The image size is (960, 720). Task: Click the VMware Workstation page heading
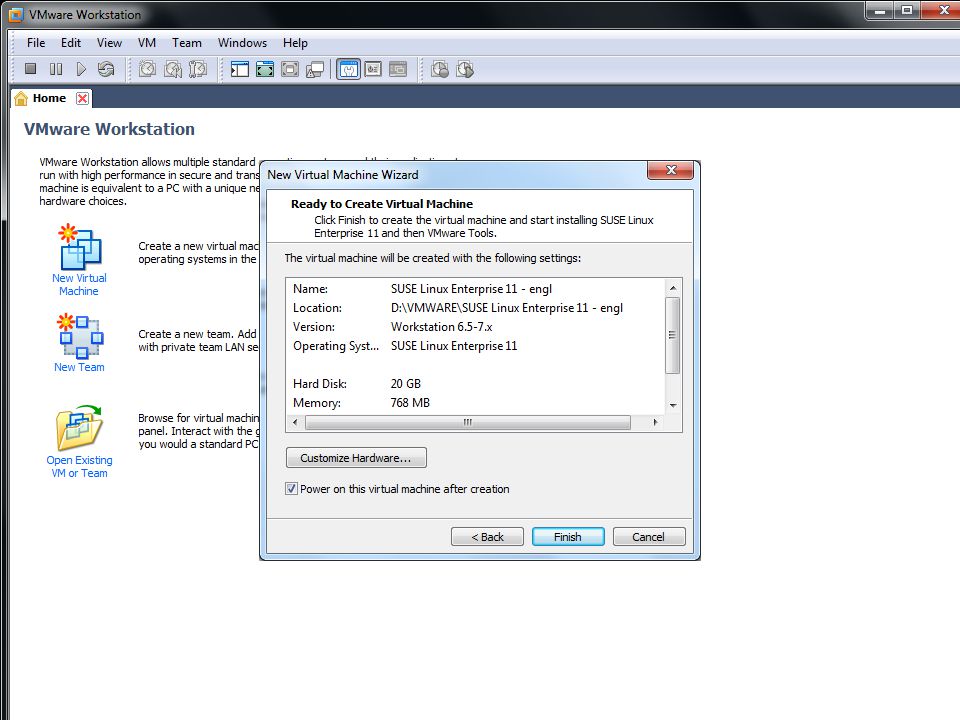coord(109,129)
